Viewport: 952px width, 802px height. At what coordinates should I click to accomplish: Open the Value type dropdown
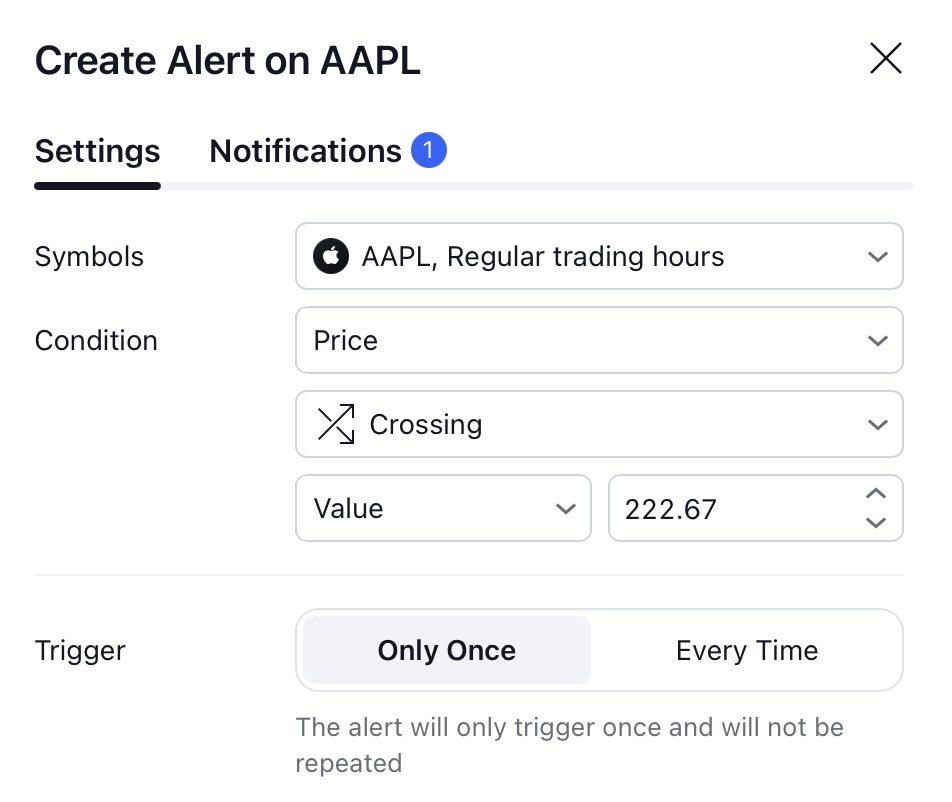coord(443,508)
